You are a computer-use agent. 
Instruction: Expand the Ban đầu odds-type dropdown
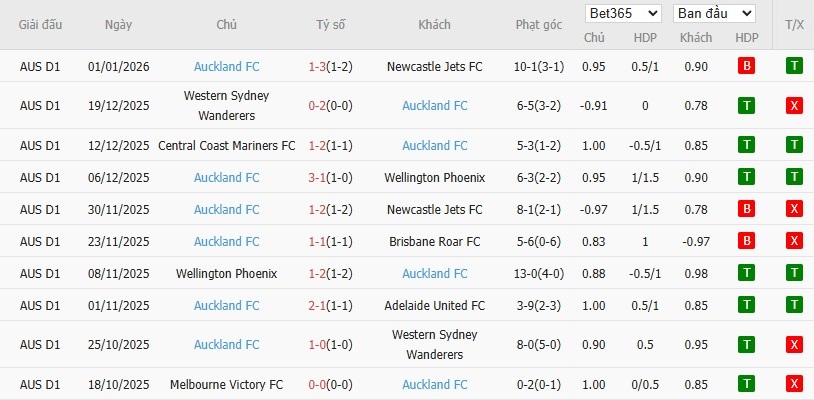pos(714,13)
